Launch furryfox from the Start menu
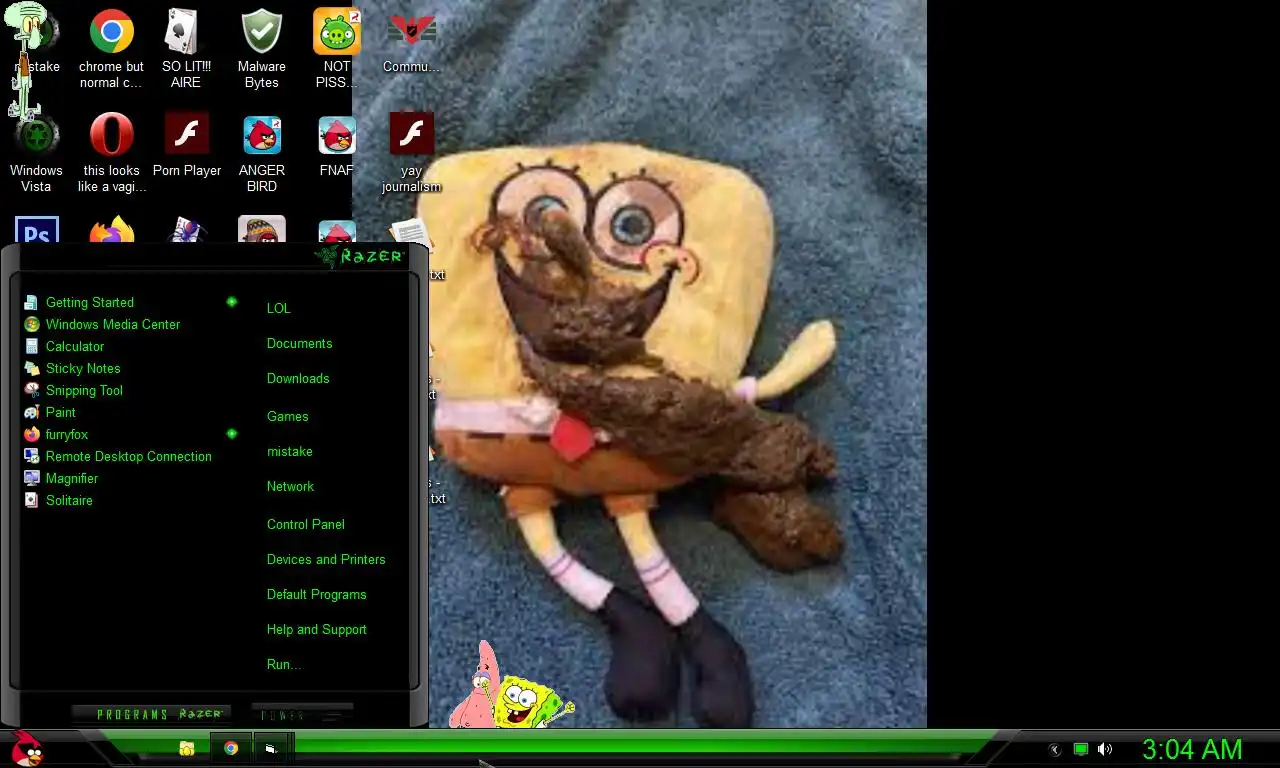Image resolution: width=1280 pixels, height=768 pixels. [x=66, y=434]
